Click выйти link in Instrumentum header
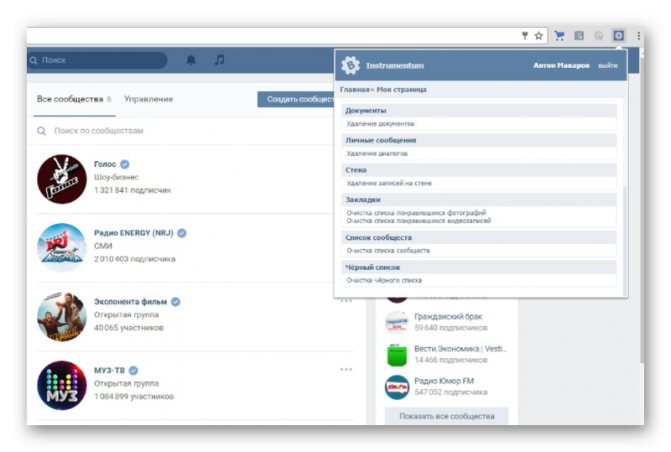This screenshot has width=671, height=452. pyautogui.click(x=608, y=65)
